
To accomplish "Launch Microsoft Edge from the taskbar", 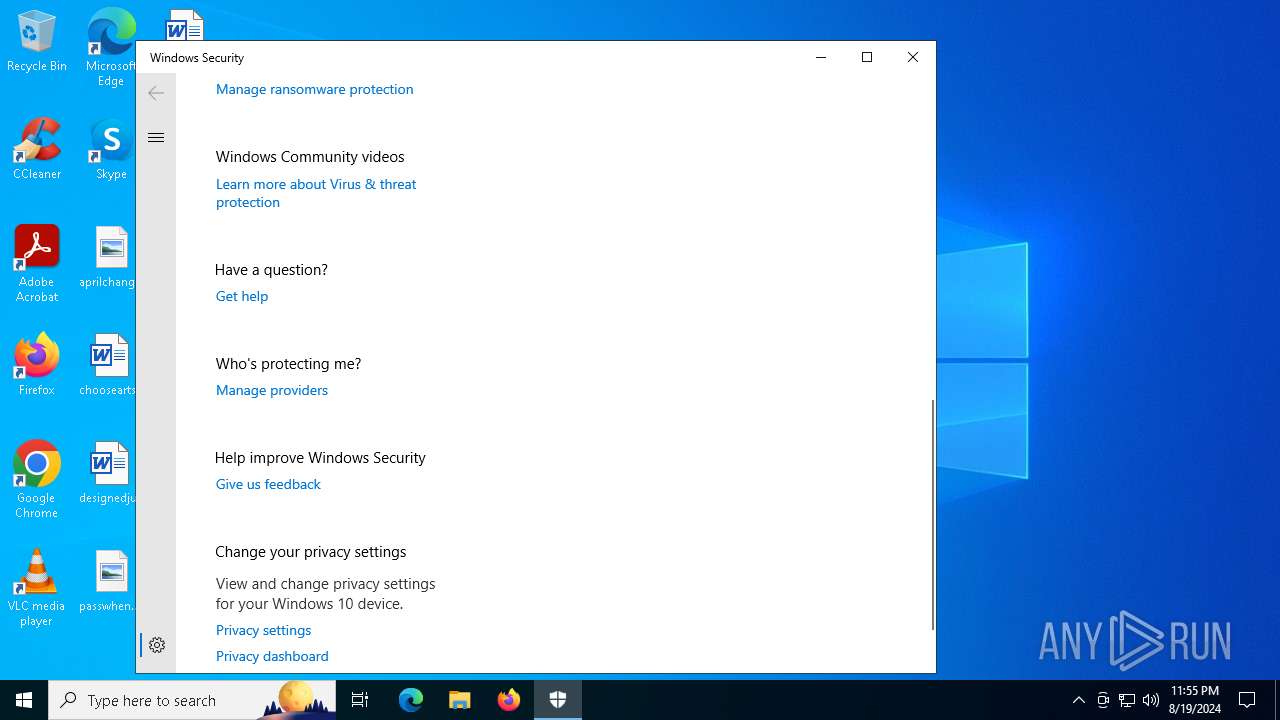I will (411, 700).
